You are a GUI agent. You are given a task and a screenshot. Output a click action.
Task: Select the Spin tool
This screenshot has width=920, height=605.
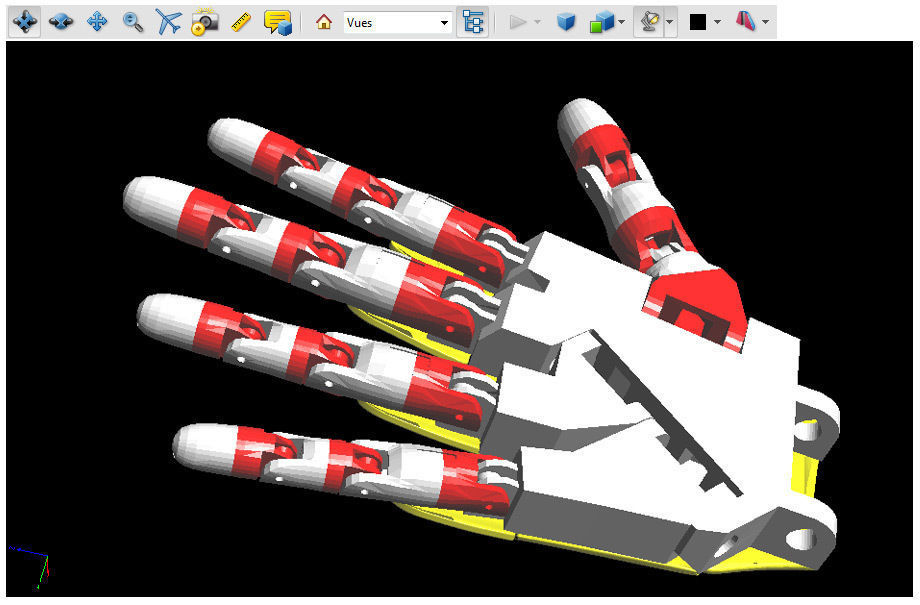point(61,22)
